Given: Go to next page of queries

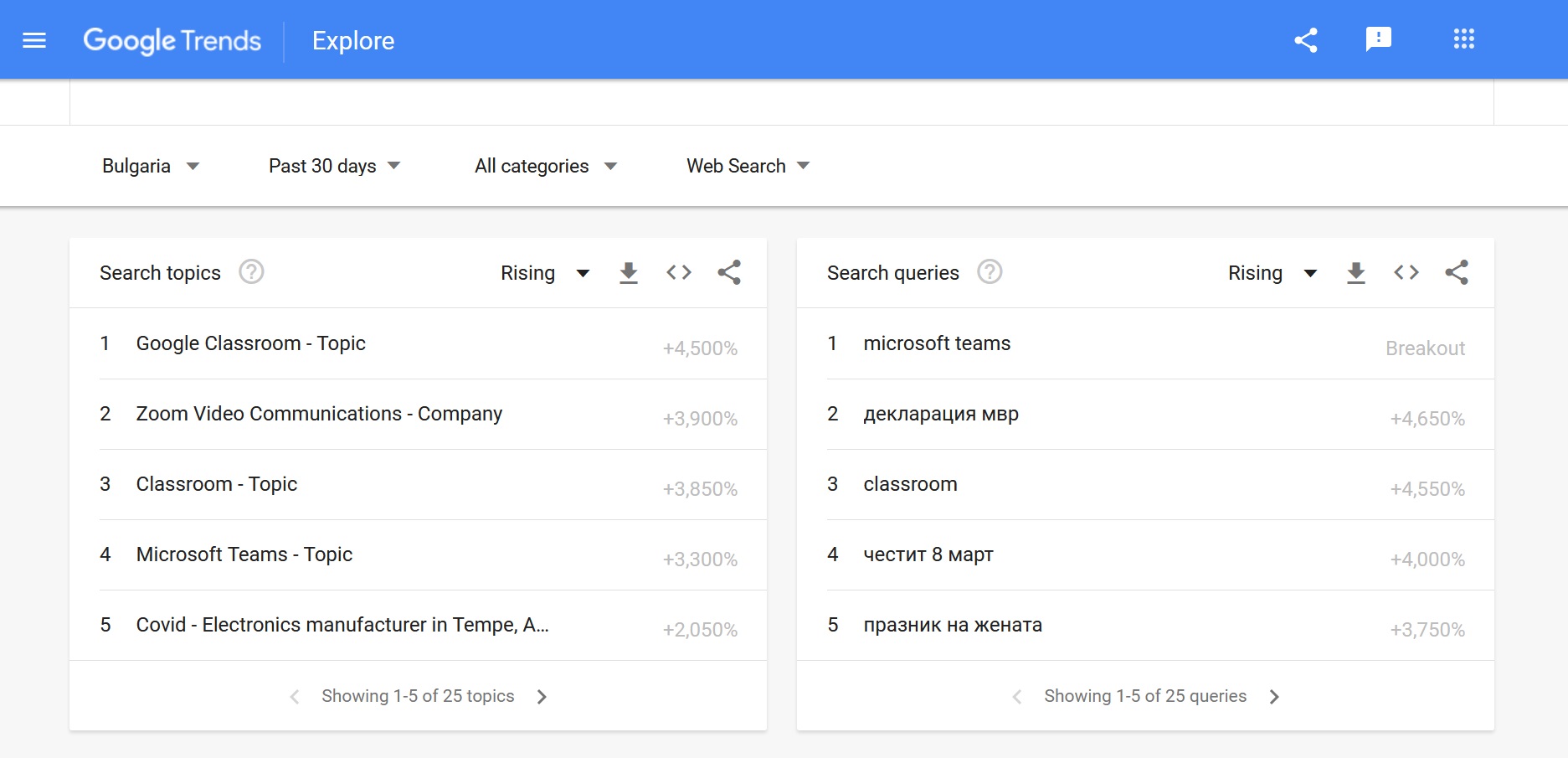Looking at the screenshot, I should coord(1274,697).
